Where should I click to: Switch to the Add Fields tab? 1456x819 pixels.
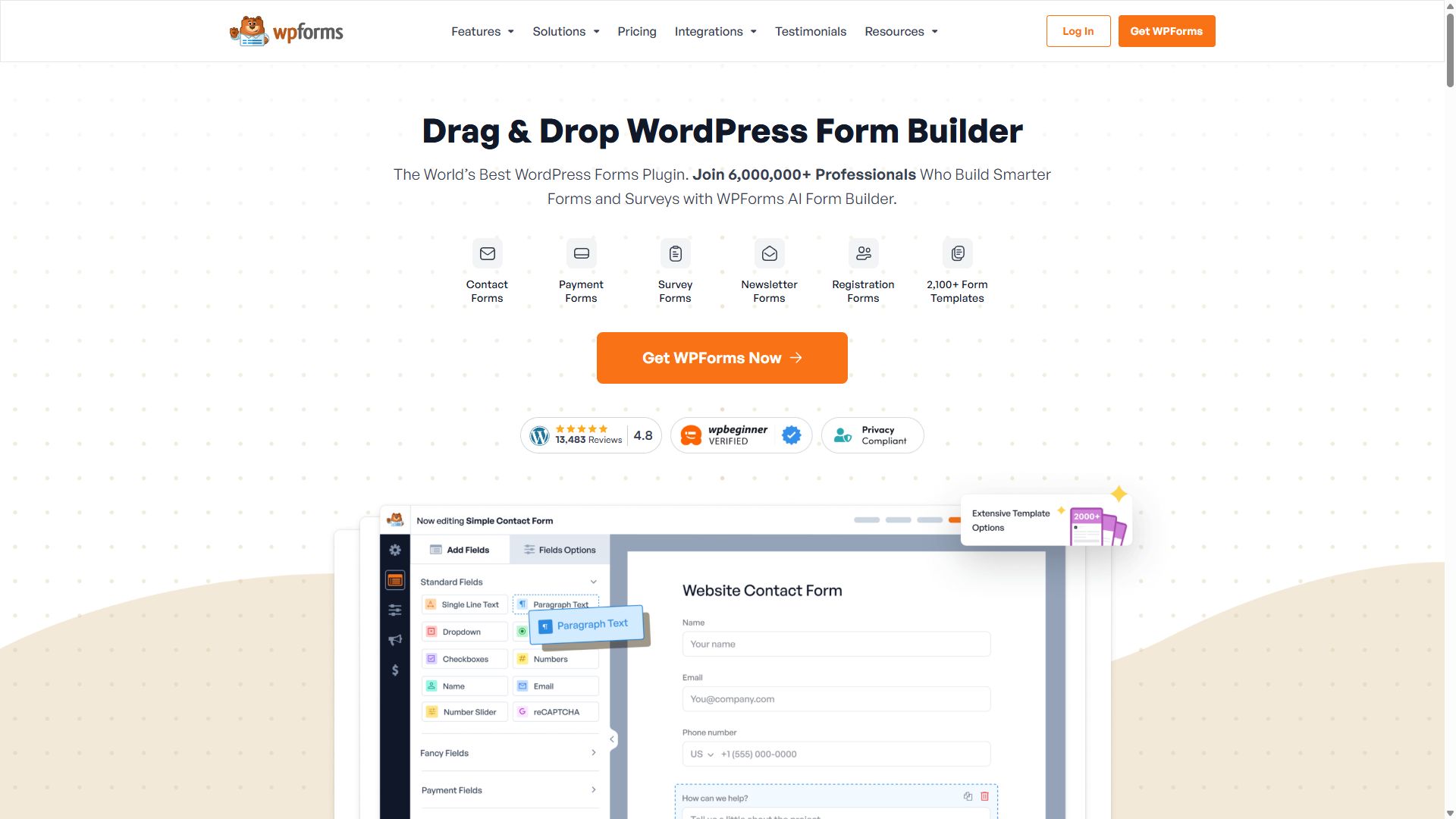point(460,550)
